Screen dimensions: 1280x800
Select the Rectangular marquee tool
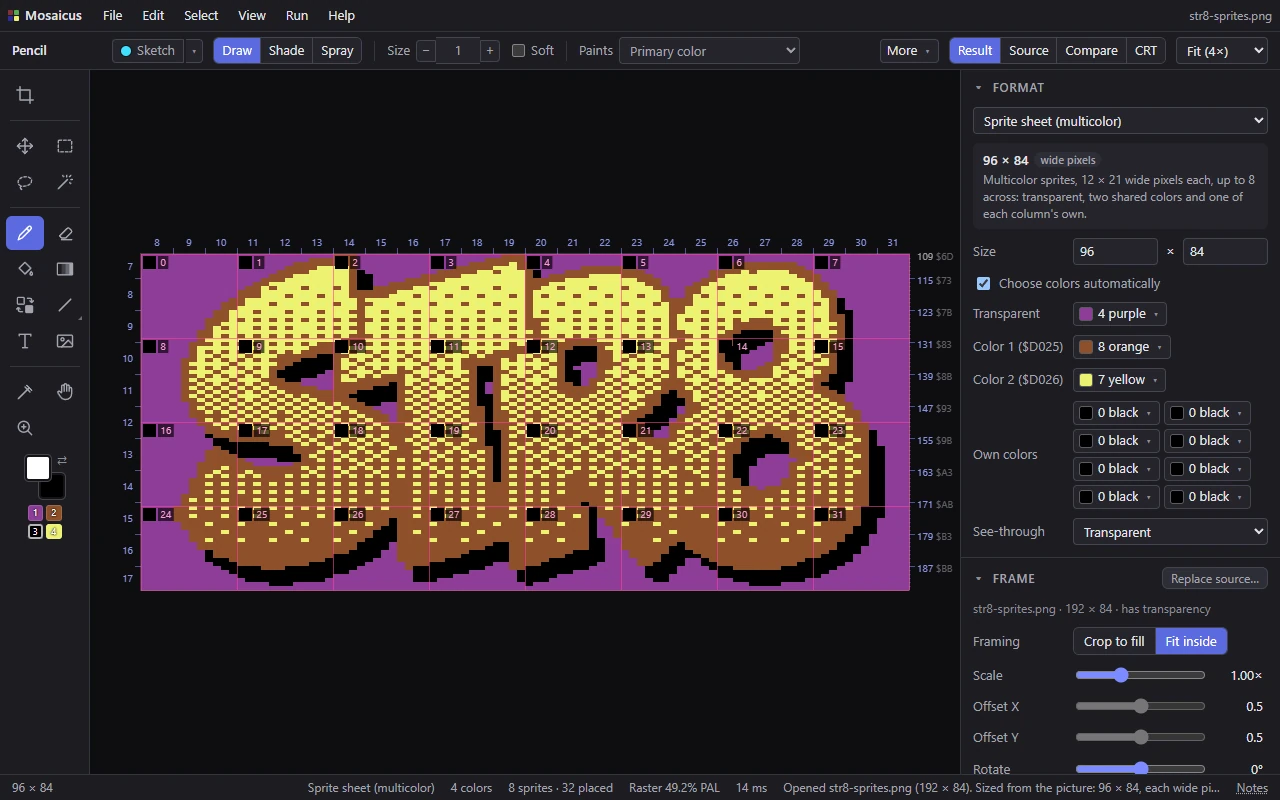(65, 146)
